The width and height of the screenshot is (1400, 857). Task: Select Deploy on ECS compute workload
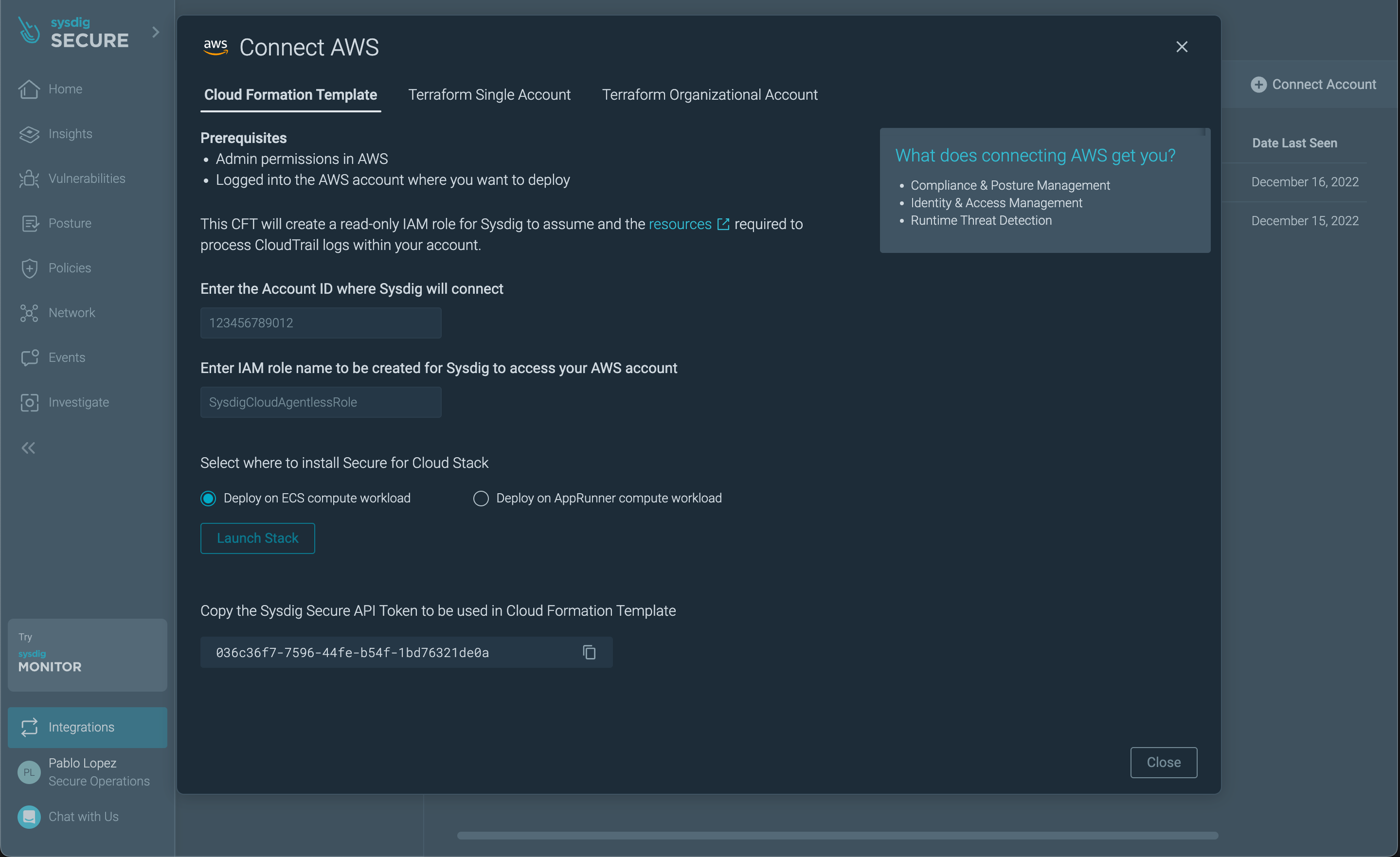click(x=208, y=498)
